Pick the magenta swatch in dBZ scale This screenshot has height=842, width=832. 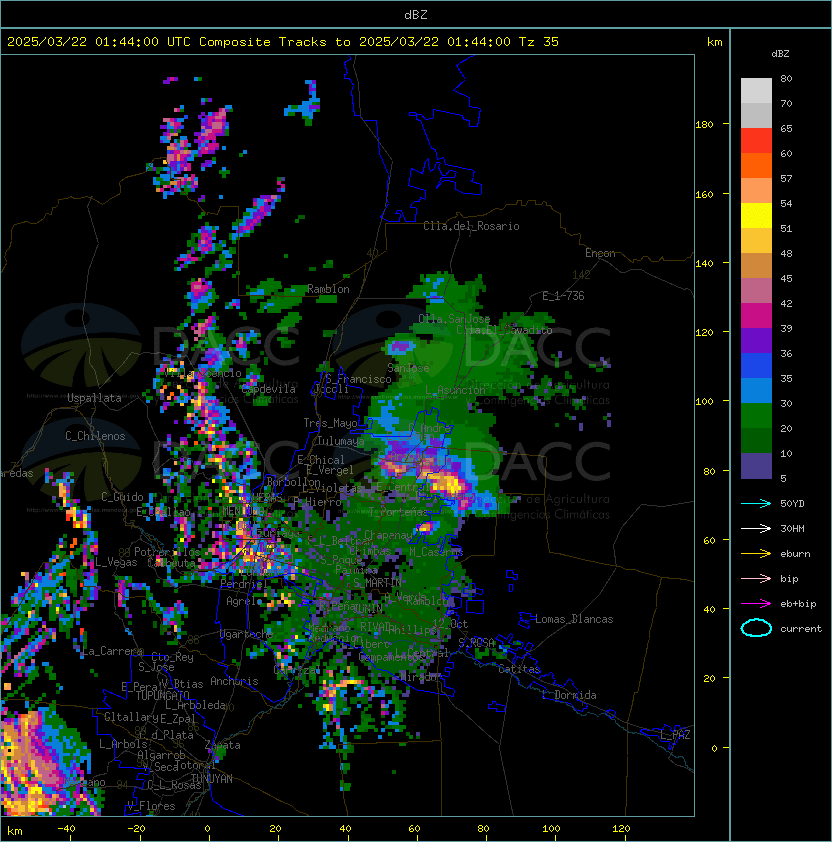coord(756,316)
